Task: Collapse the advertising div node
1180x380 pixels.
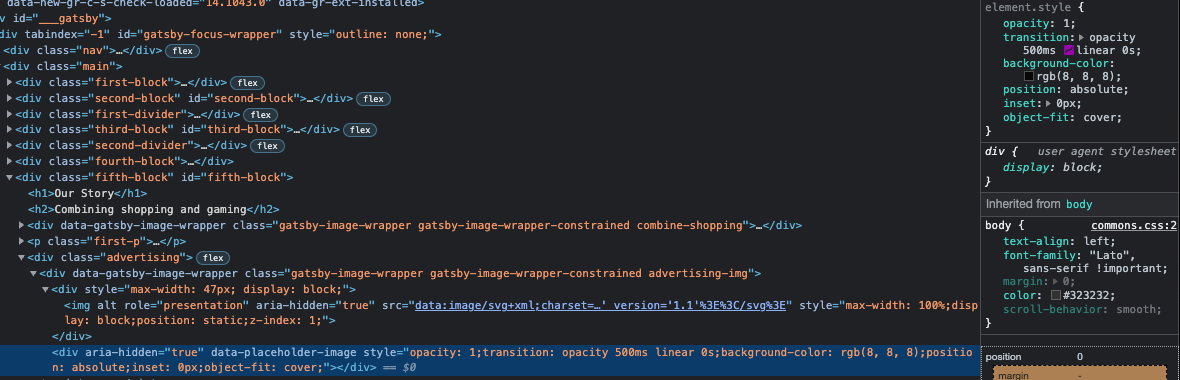Action: [x=21, y=257]
